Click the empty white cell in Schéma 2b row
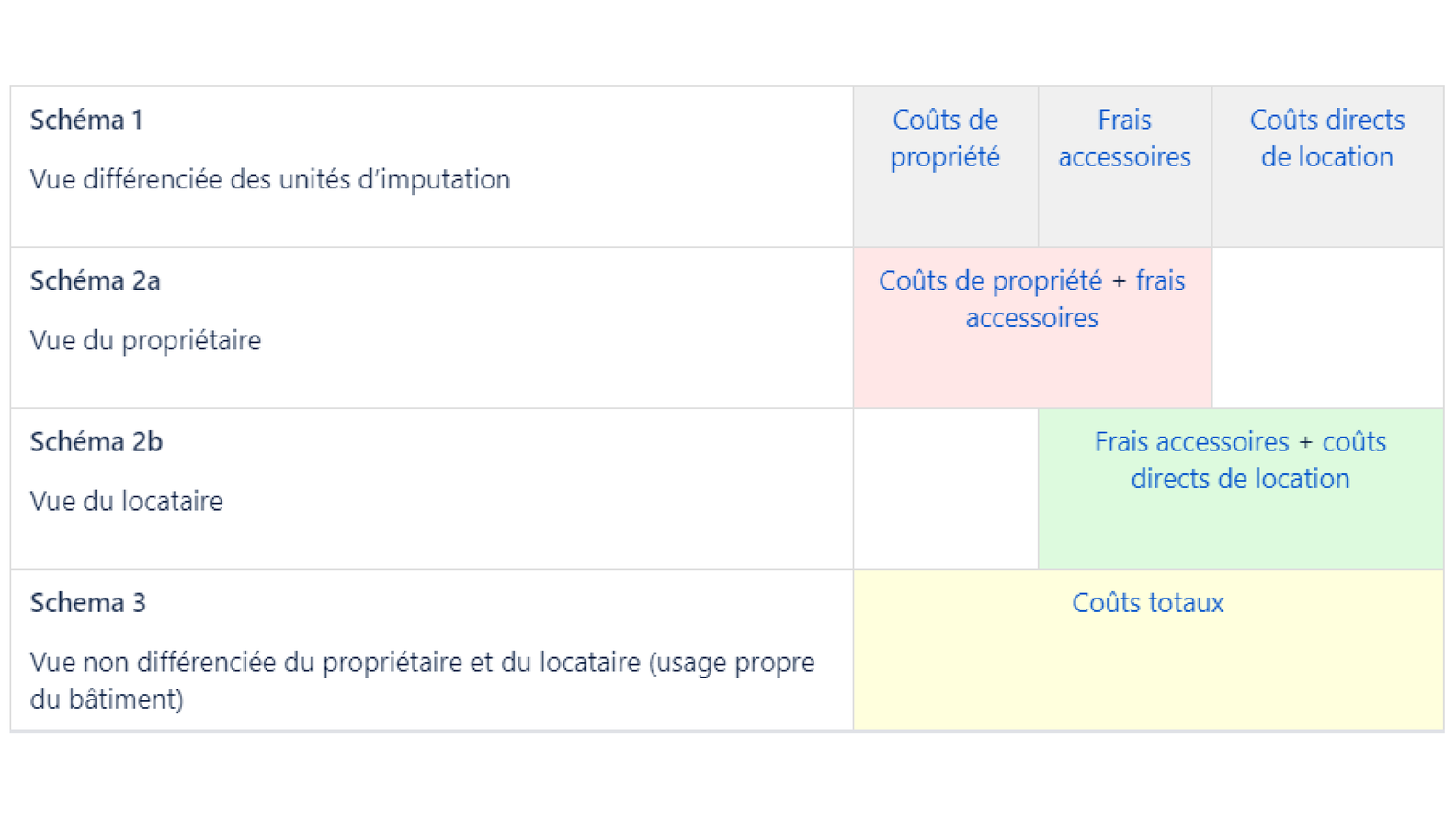 tap(945, 489)
